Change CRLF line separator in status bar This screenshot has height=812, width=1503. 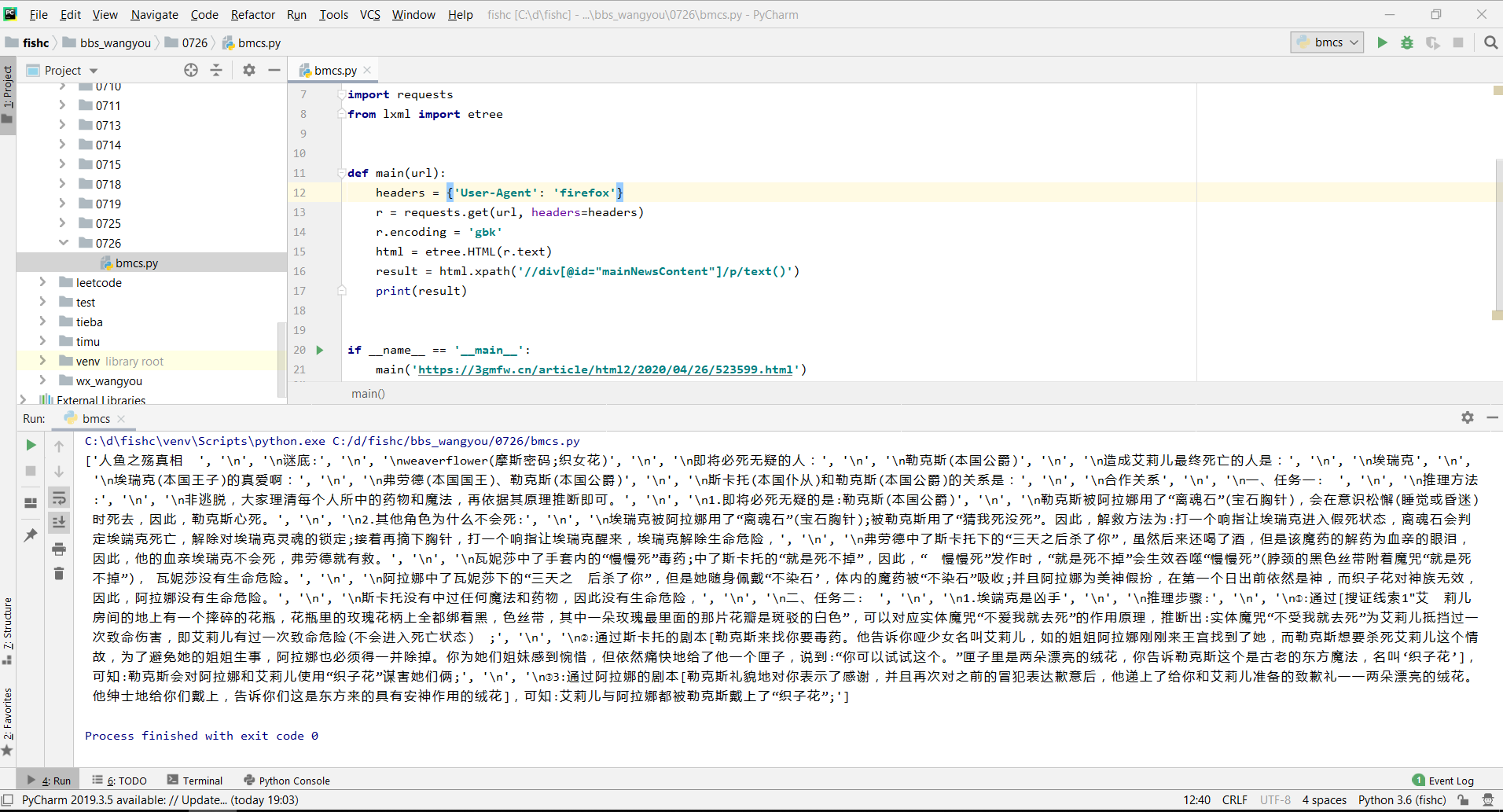point(1234,799)
